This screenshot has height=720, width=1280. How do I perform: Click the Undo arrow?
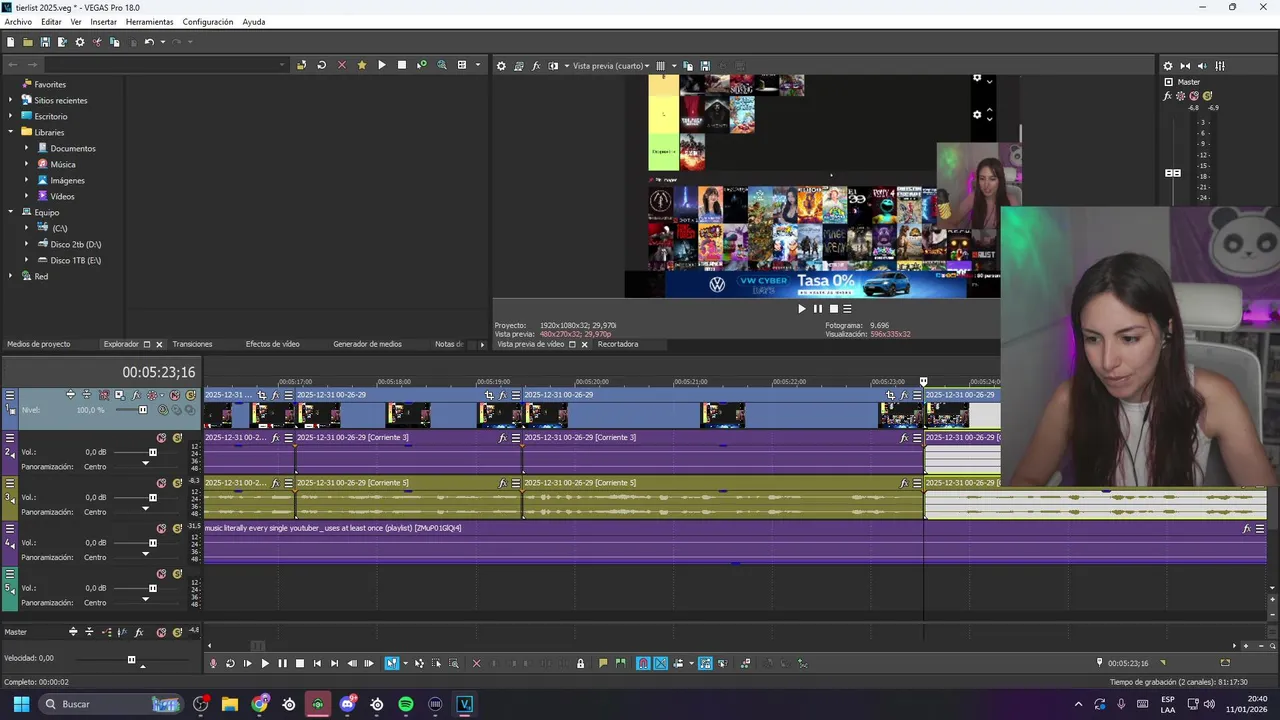click(149, 42)
